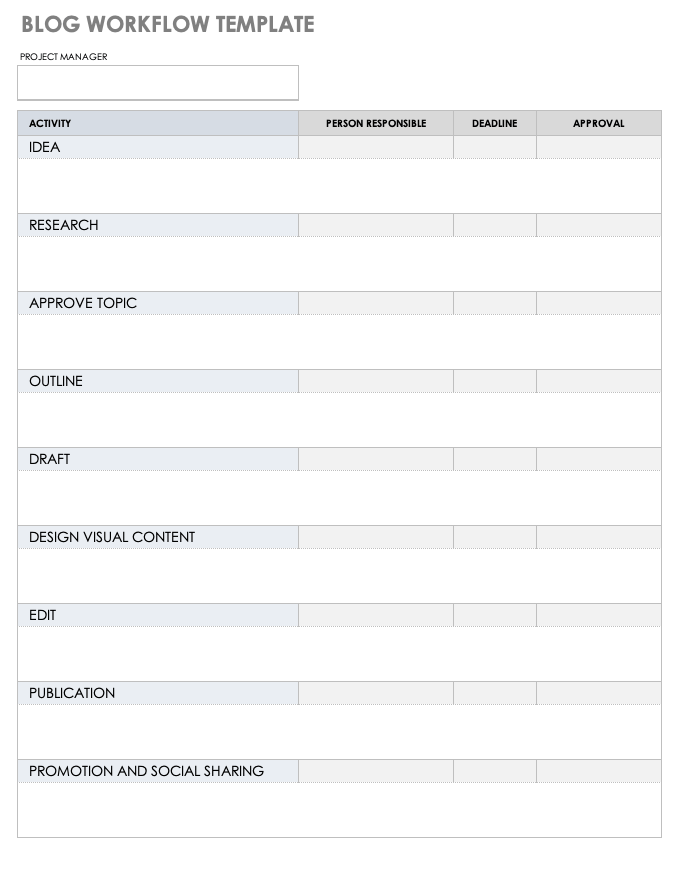The image size is (679, 869).
Task: Select the Person Responsible column header
Action: pos(375,123)
